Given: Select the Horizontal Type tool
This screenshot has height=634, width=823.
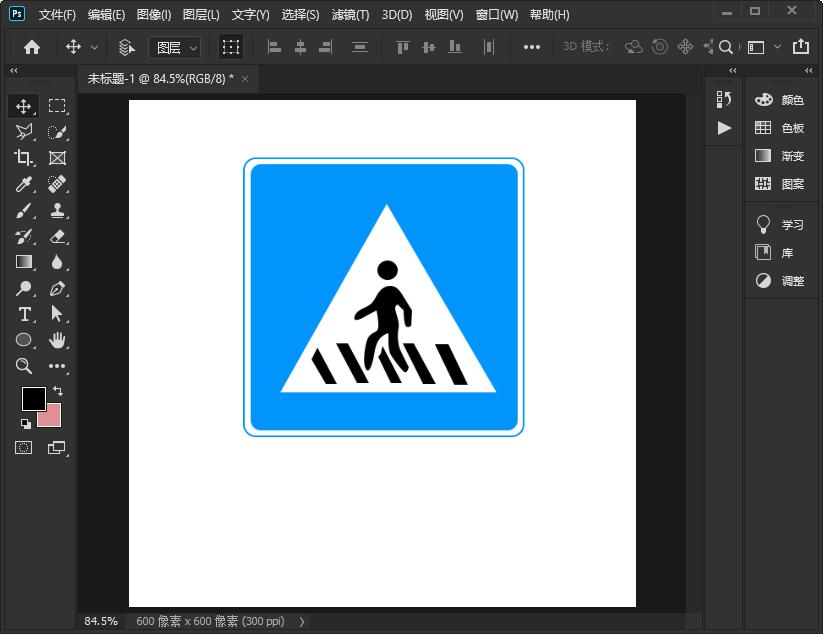Looking at the screenshot, I should point(24,314).
